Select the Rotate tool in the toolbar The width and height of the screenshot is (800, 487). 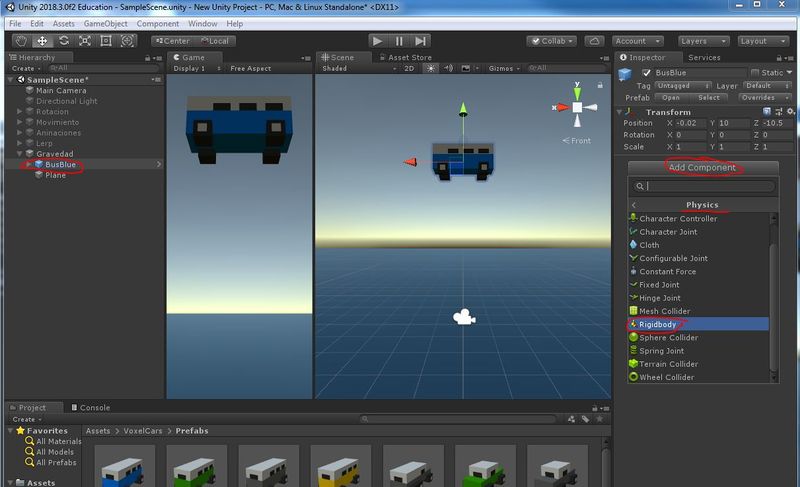pyautogui.click(x=63, y=41)
